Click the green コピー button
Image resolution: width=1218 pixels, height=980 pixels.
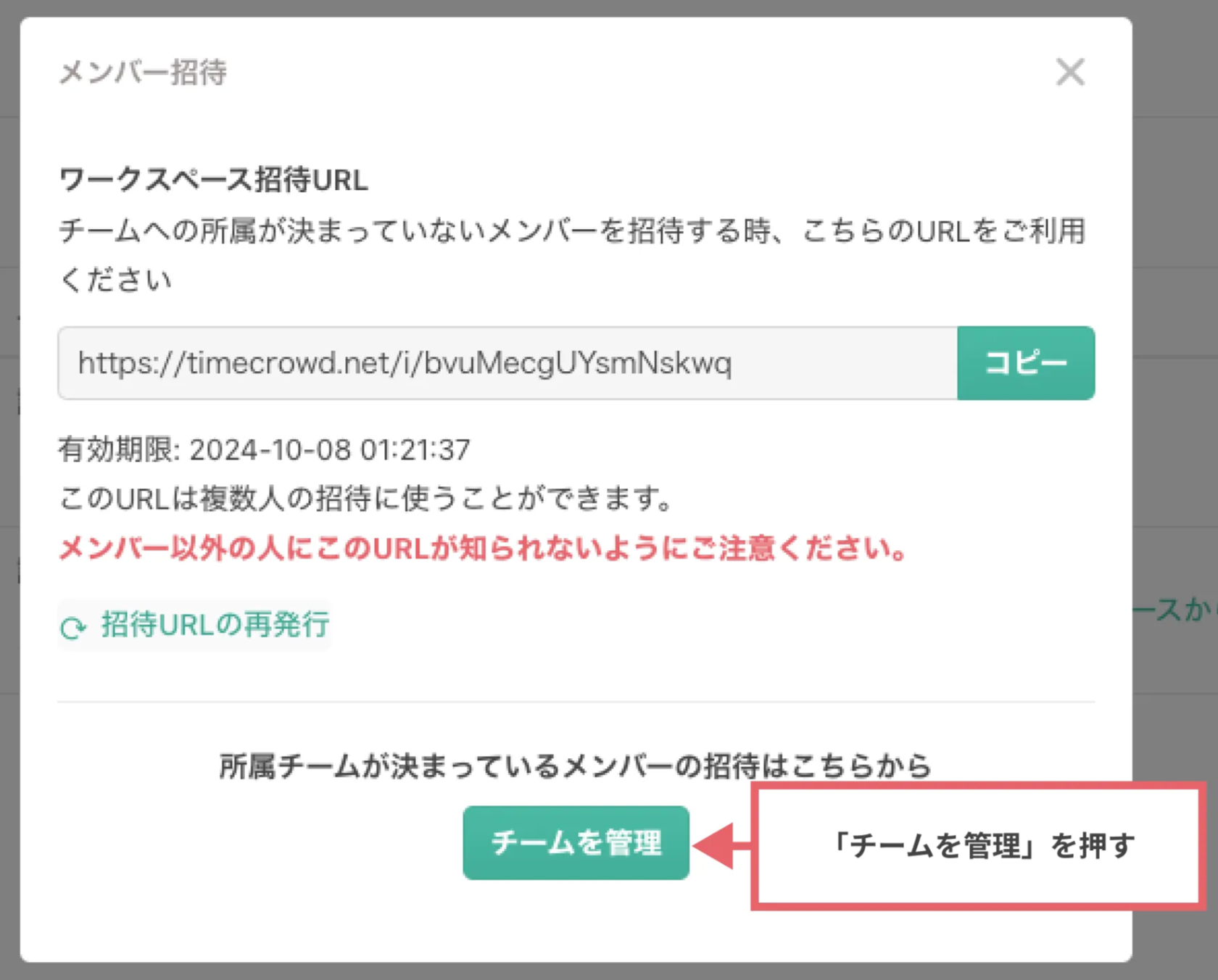[1025, 363]
